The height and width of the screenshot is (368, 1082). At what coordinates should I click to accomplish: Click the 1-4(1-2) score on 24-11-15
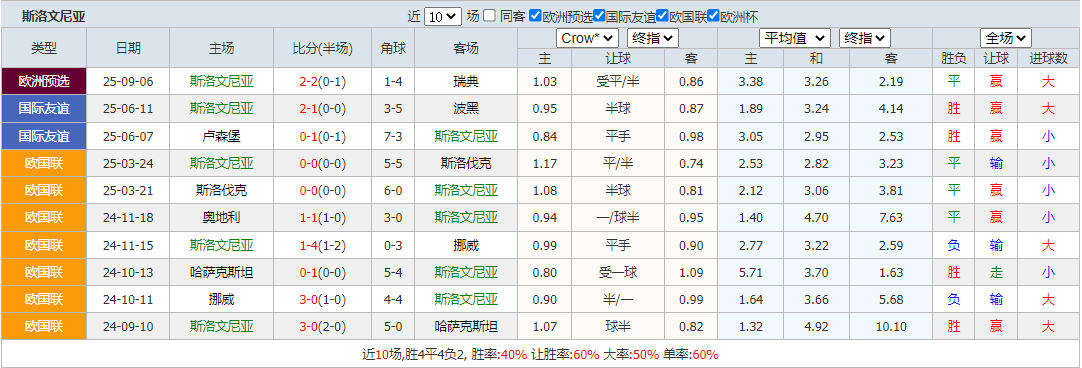[x=322, y=245]
